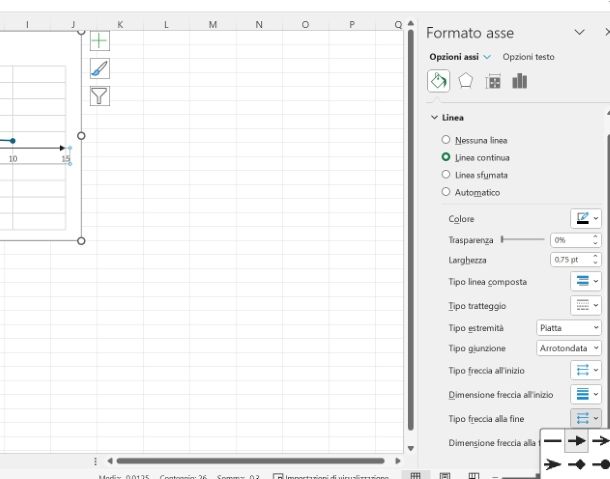This screenshot has width=610, height=479.
Task: Collapse the Linea section
Action: coord(434,118)
